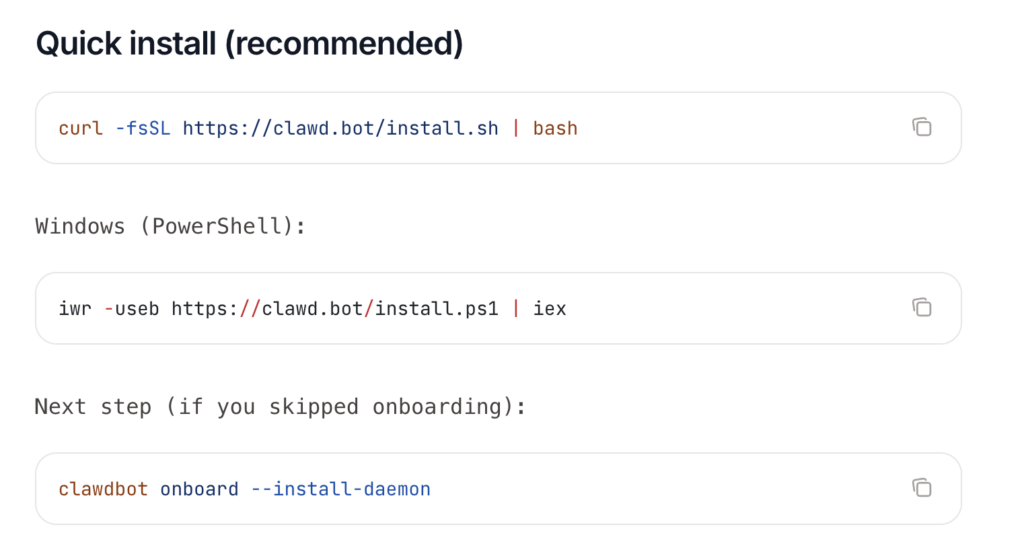Viewport: 1024px width, 560px height.
Task: Click the iex keyword in PowerShell block
Action: click(550, 309)
